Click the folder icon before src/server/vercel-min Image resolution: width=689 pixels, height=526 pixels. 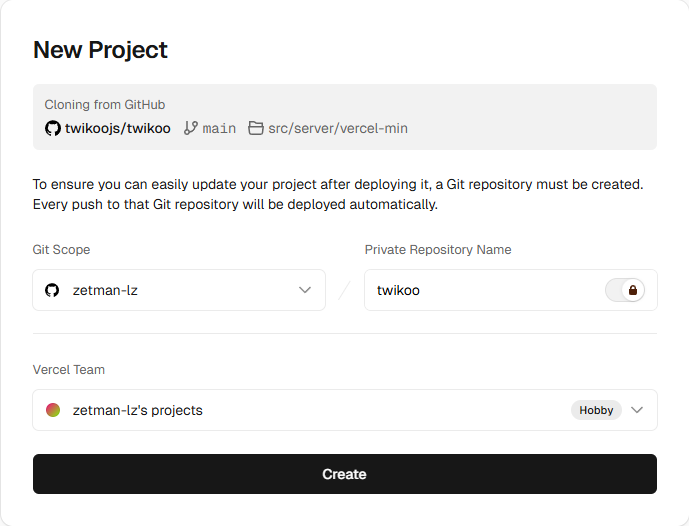tap(256, 129)
